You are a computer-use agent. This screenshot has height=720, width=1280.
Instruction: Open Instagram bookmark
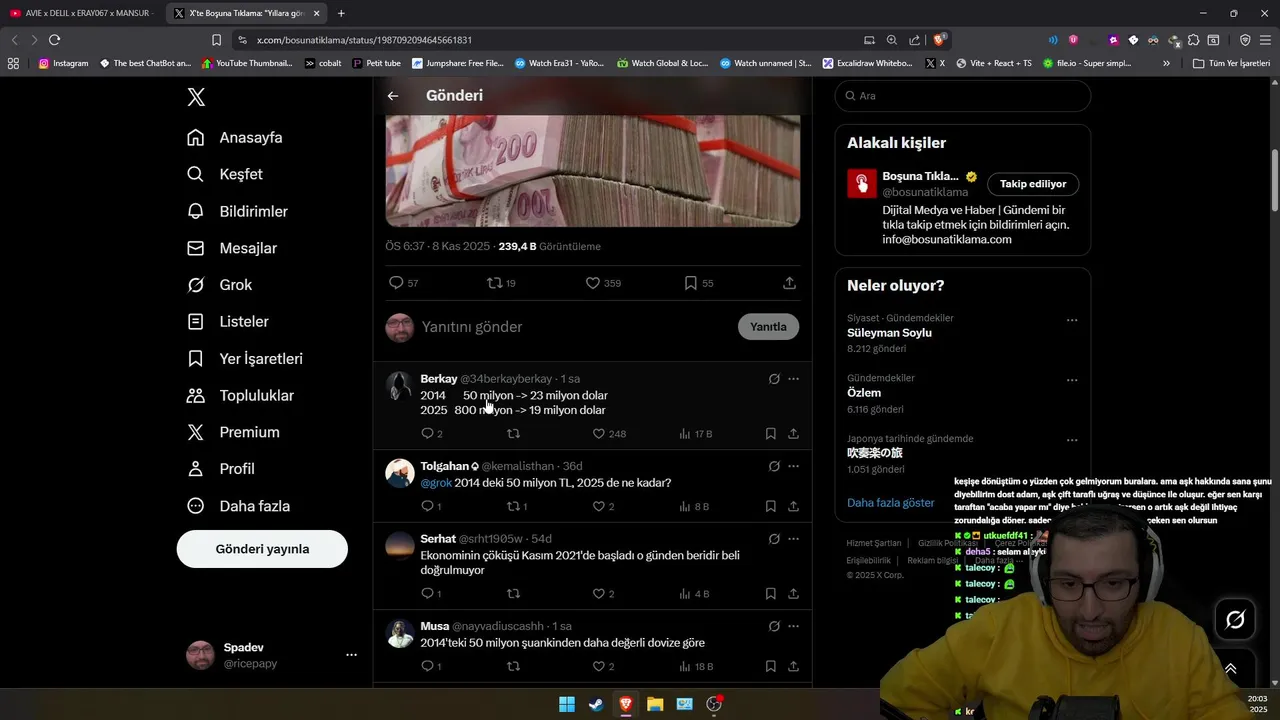tap(63, 63)
